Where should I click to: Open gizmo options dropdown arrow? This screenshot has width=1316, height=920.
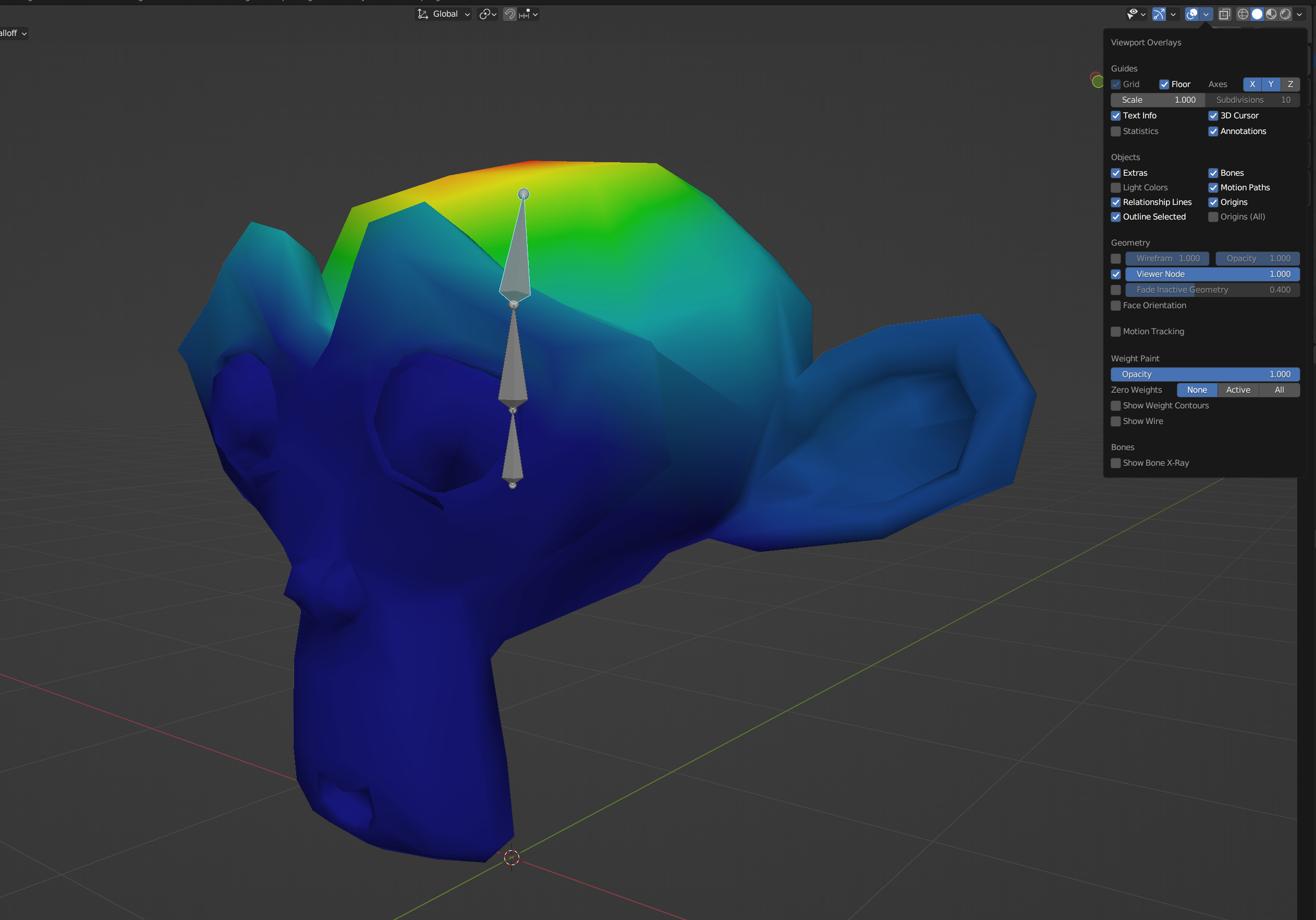click(x=1173, y=14)
